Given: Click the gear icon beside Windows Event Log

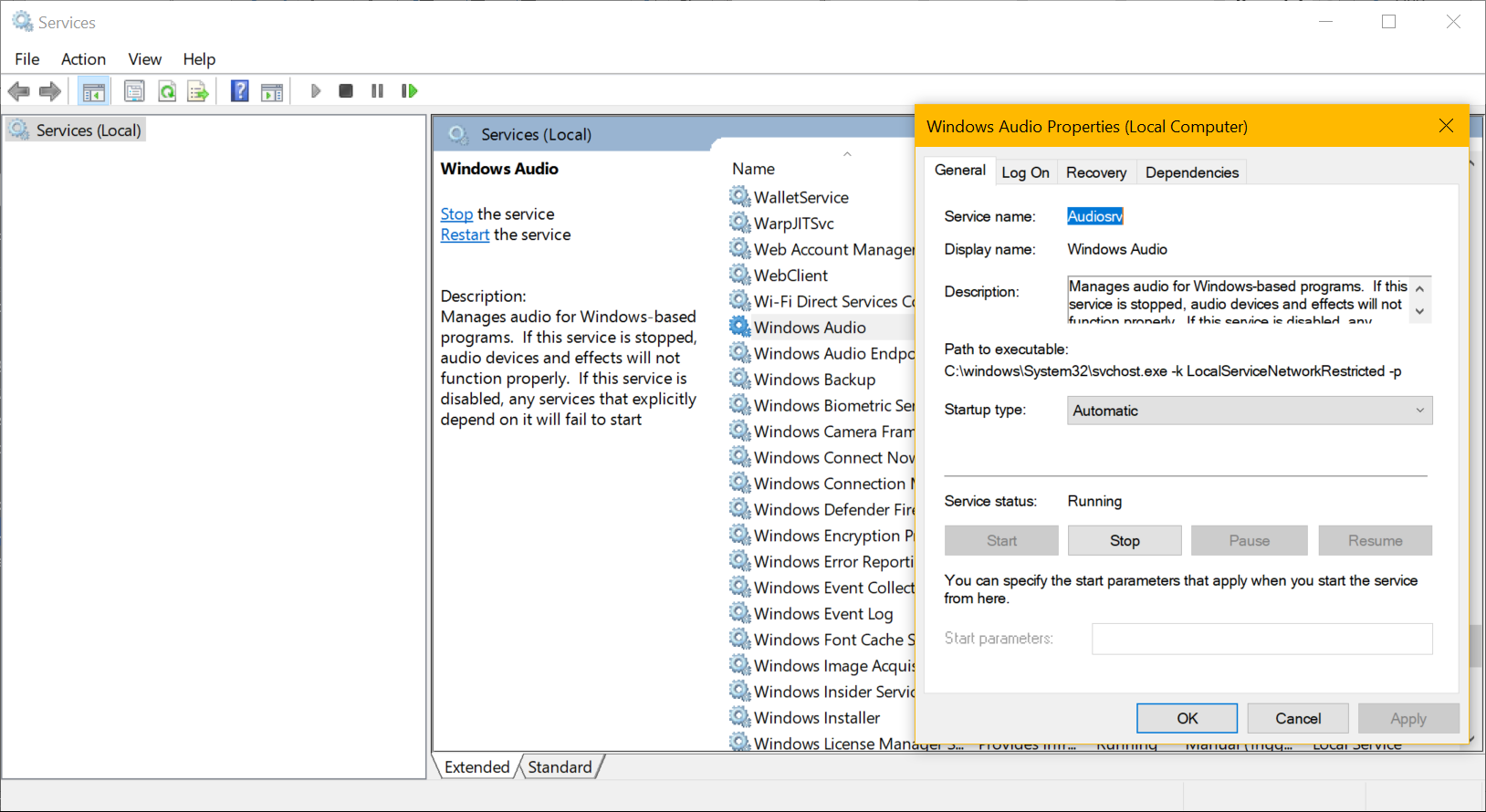Looking at the screenshot, I should pyautogui.click(x=740, y=613).
